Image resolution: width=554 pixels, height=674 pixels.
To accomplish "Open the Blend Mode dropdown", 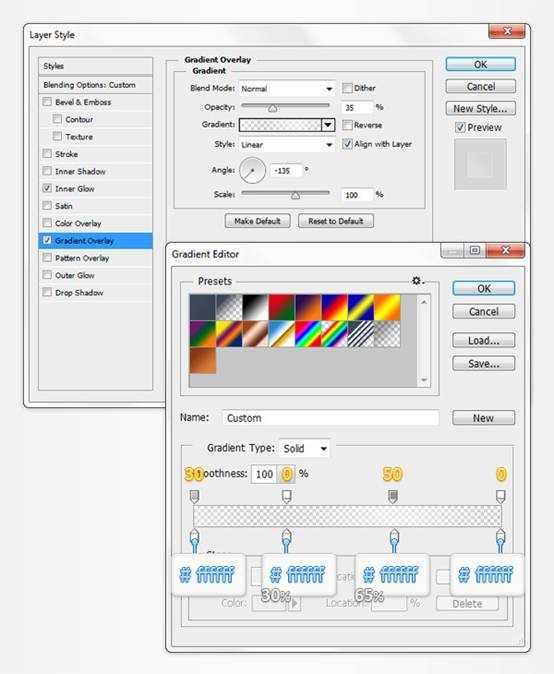I will tap(287, 89).
